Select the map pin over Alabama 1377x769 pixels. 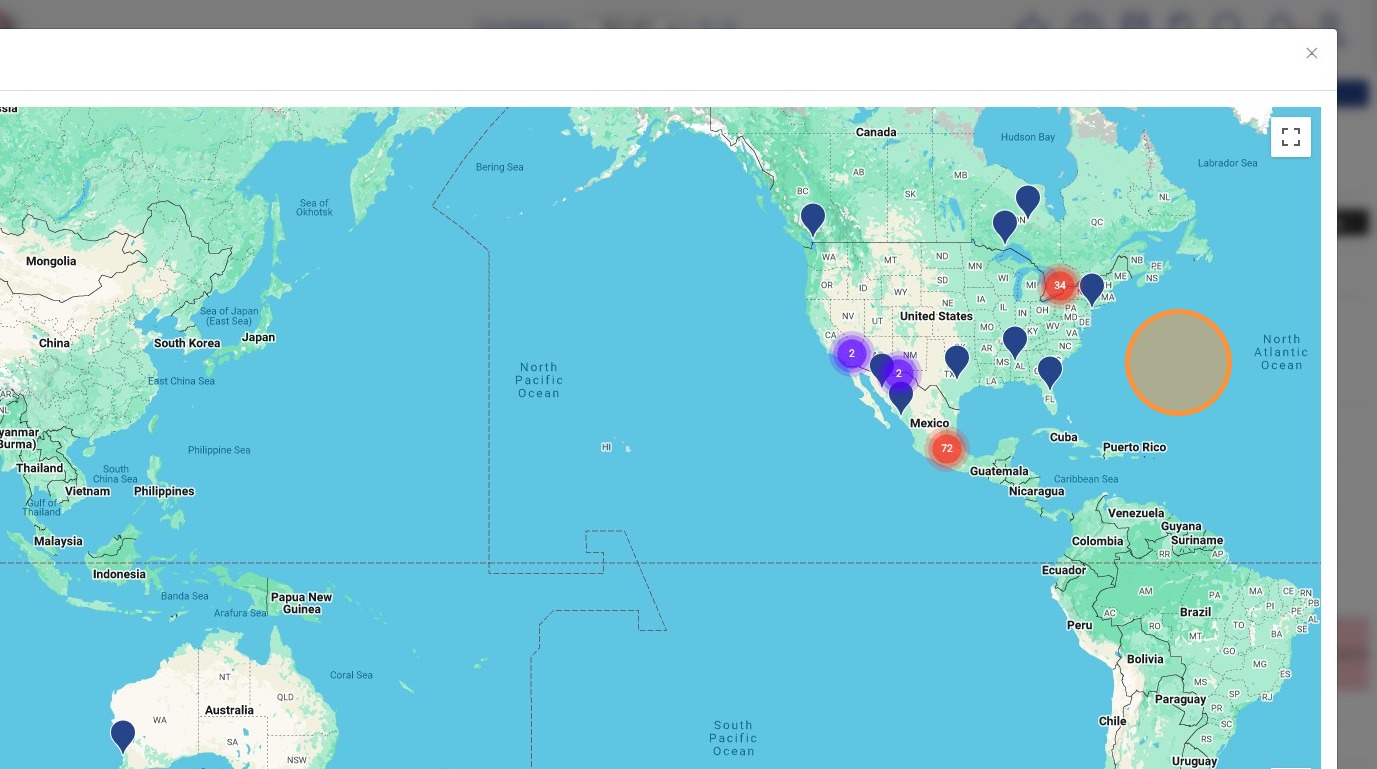pos(1015,343)
